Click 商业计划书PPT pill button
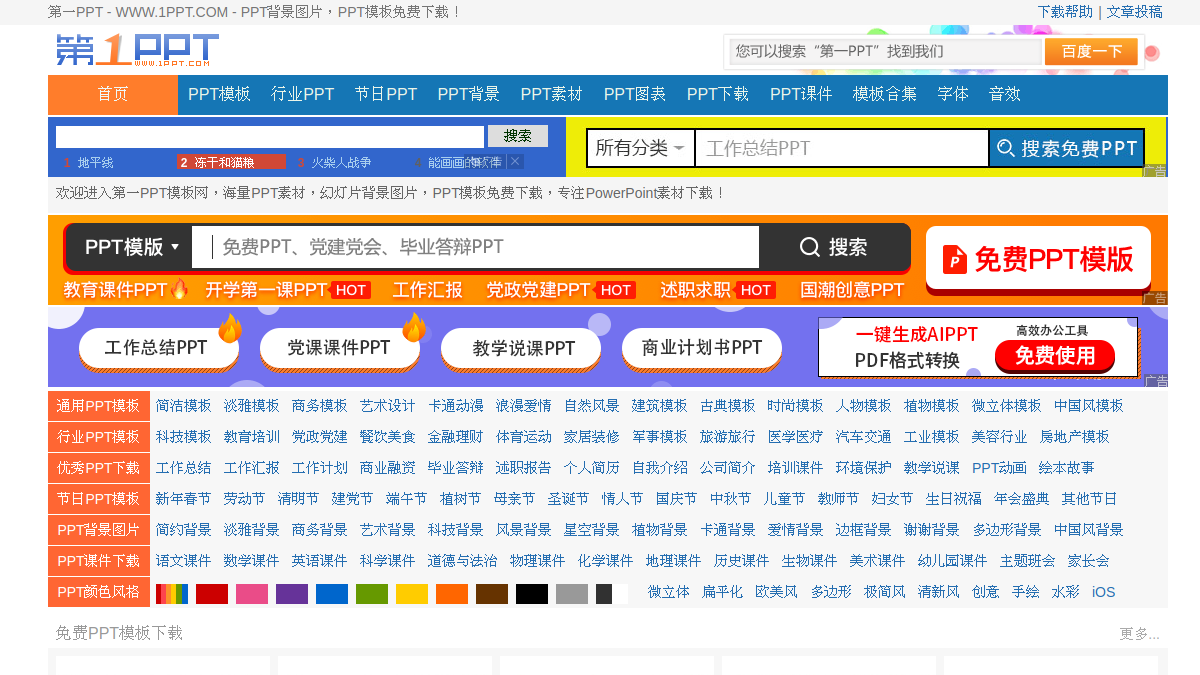 (702, 348)
